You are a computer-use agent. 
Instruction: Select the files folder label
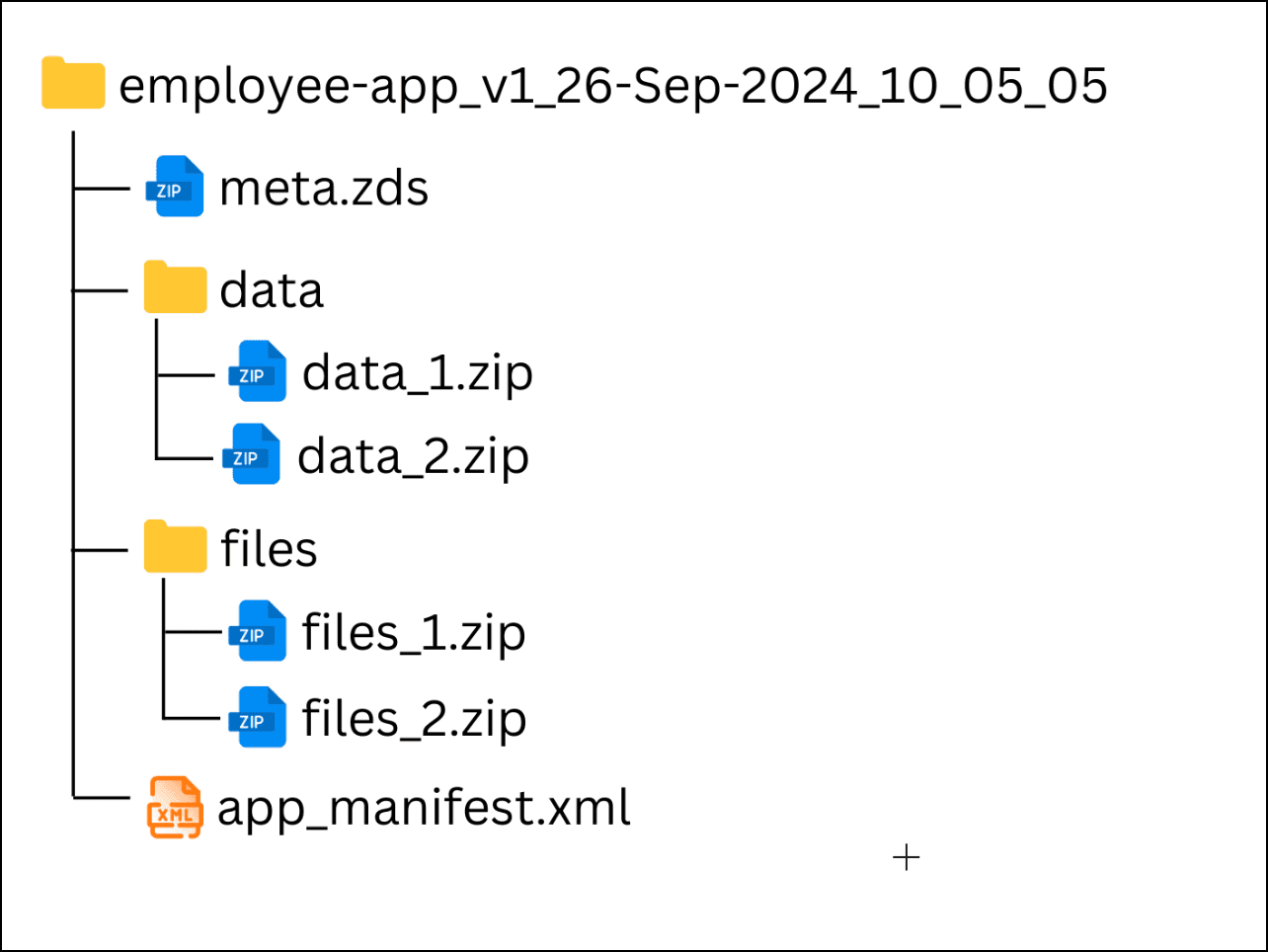[269, 549]
